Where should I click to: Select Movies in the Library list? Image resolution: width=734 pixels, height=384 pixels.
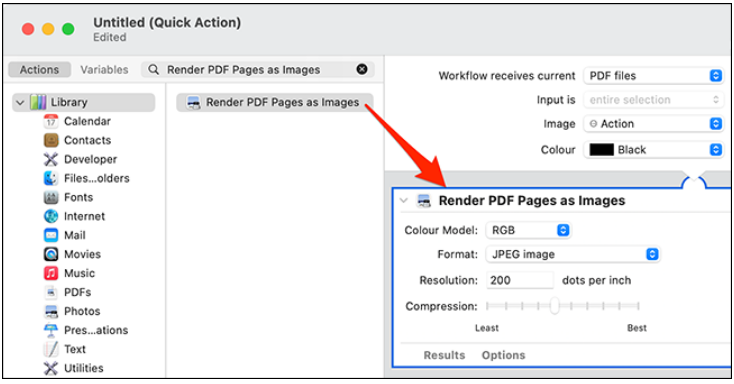pos(82,254)
